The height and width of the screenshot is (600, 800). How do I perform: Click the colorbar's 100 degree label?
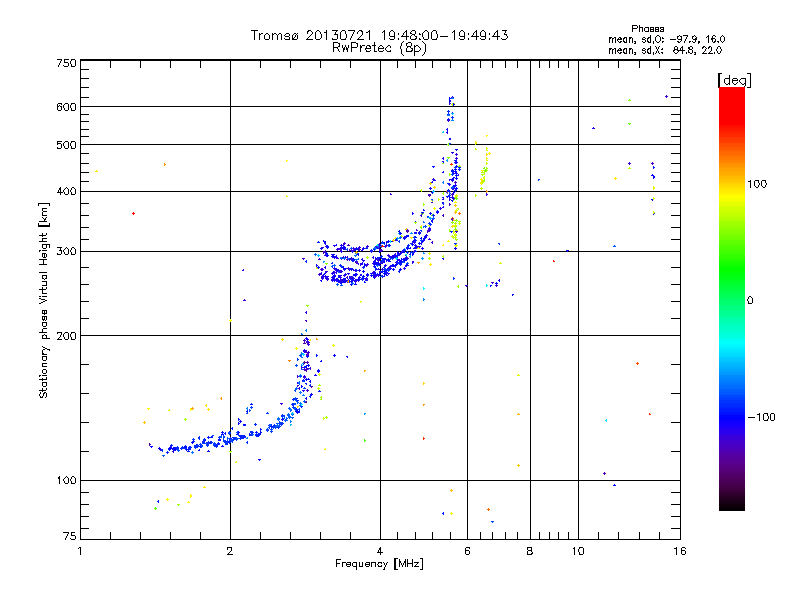(757, 184)
